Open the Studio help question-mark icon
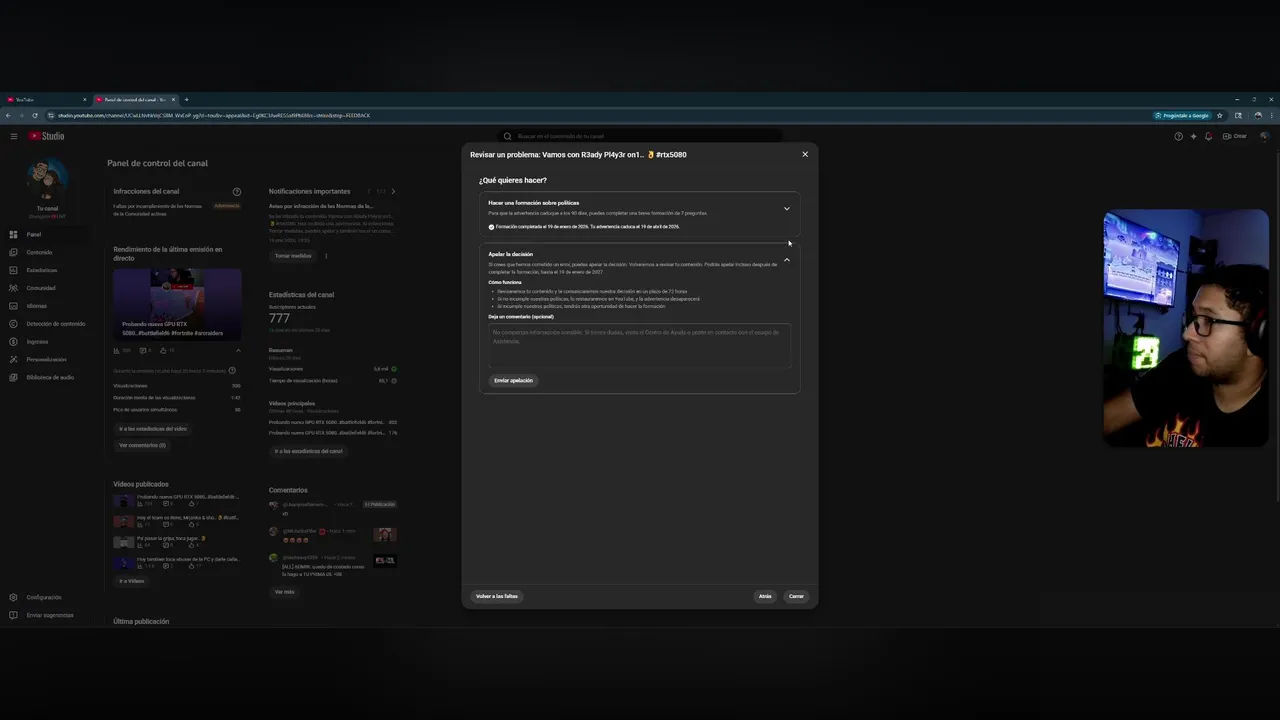The width and height of the screenshot is (1280, 720). click(x=1178, y=136)
